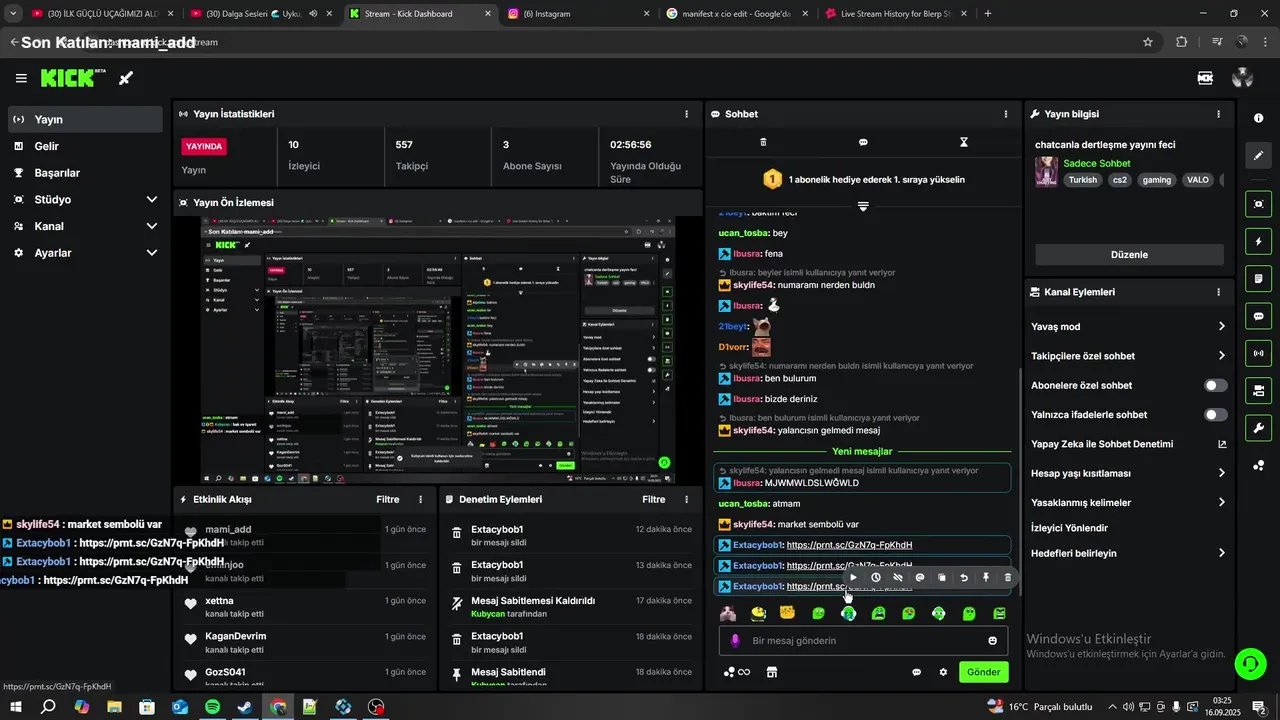Image resolution: width=1280 pixels, height=720 pixels.
Task: Click the points infinity icon below the chat input
Action: (x=737, y=672)
